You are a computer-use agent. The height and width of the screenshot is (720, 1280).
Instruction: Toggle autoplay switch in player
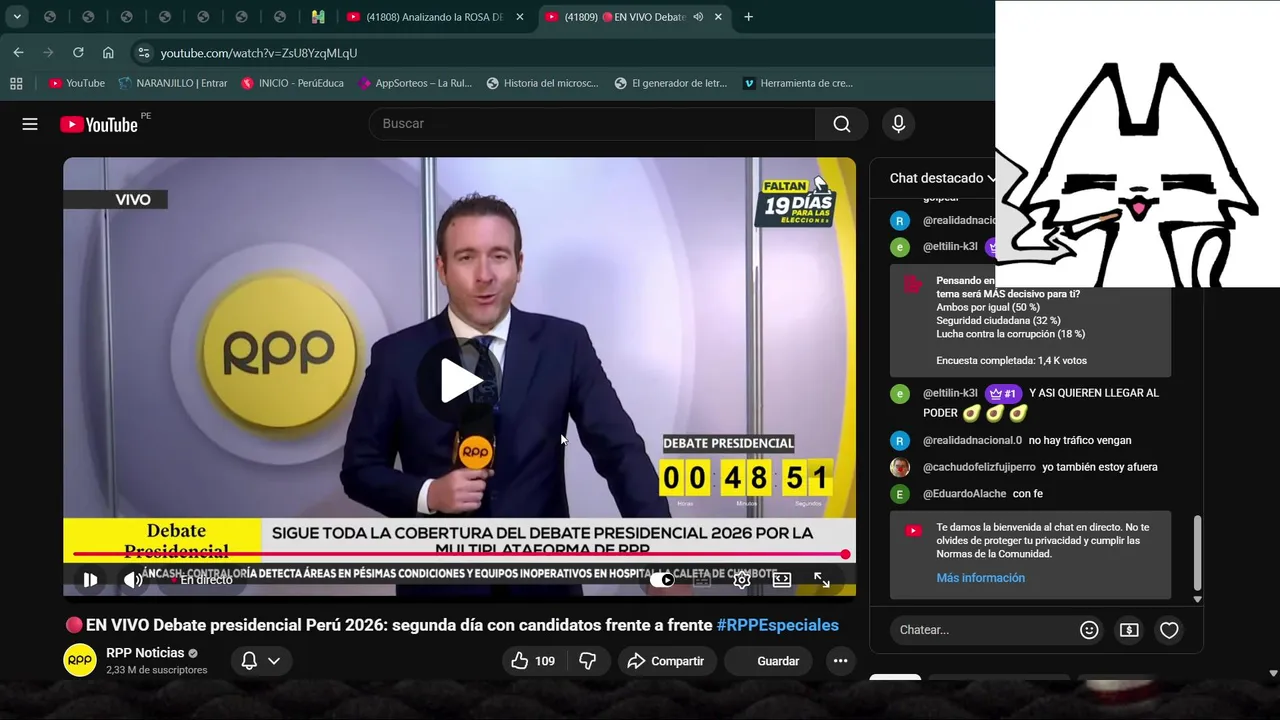(663, 579)
